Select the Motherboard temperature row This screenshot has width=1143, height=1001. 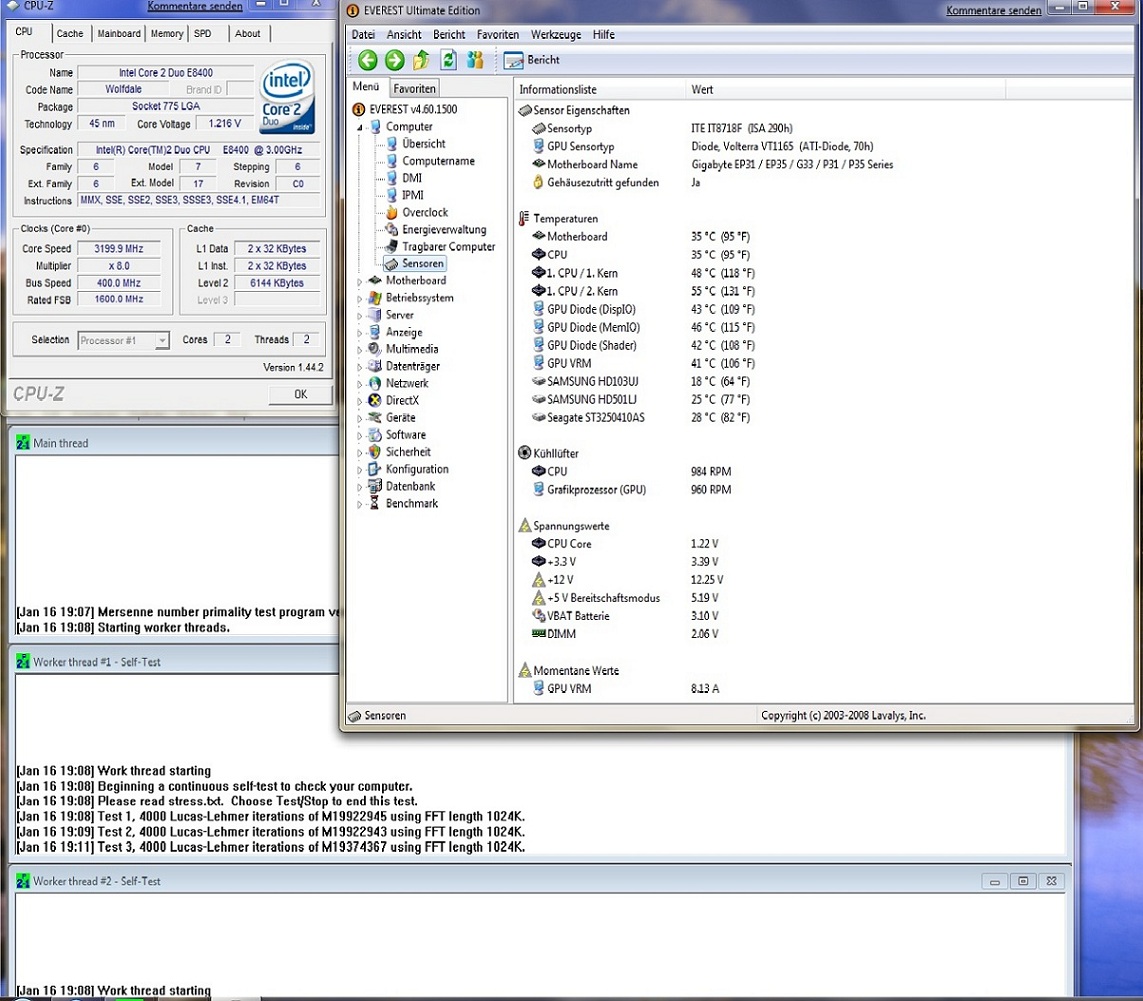pos(641,237)
